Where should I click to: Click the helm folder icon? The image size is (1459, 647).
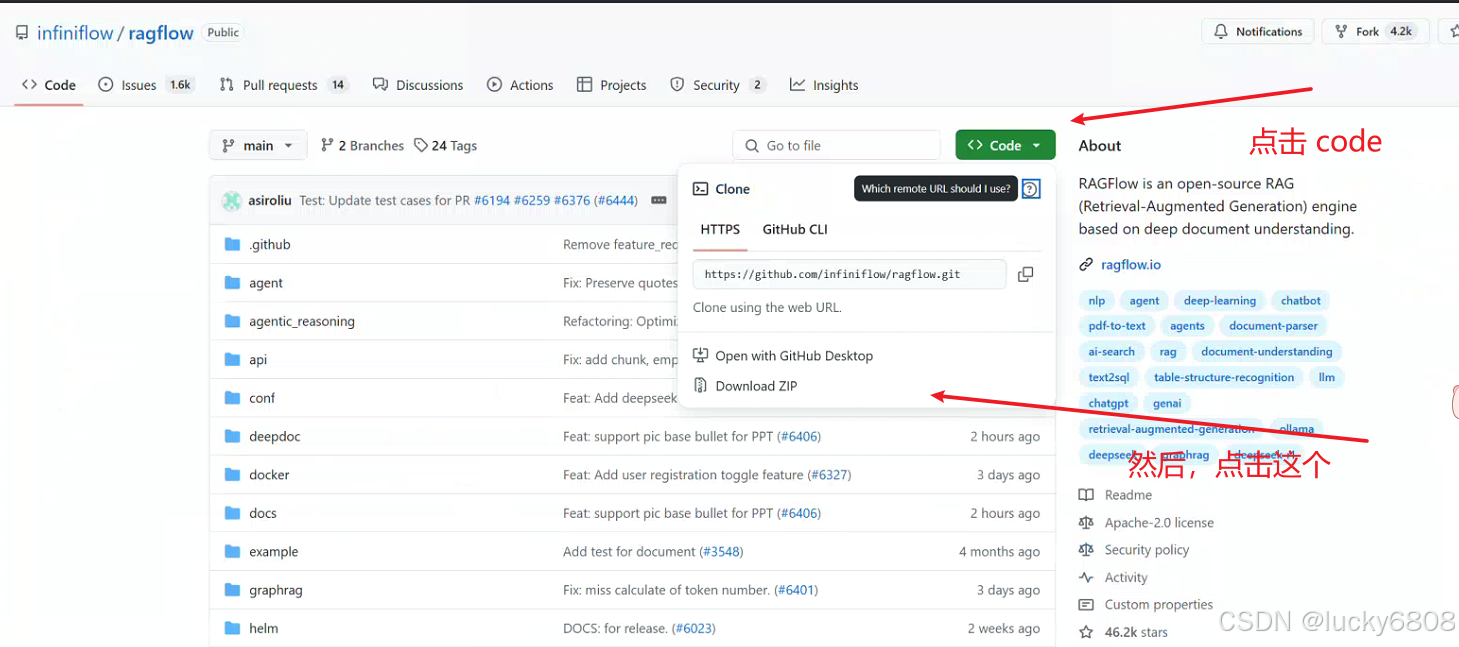coord(233,628)
